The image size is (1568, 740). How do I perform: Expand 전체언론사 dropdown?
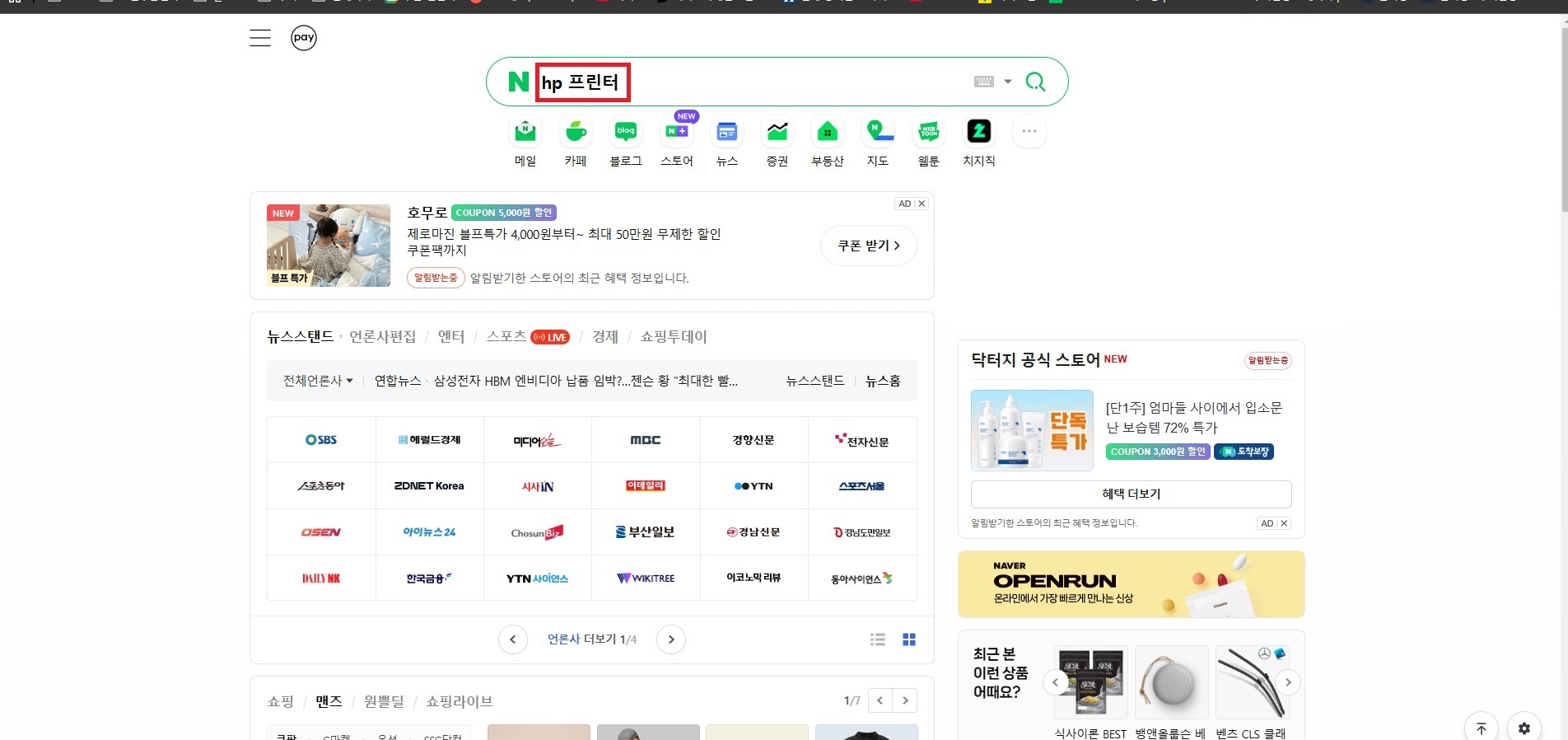point(318,381)
